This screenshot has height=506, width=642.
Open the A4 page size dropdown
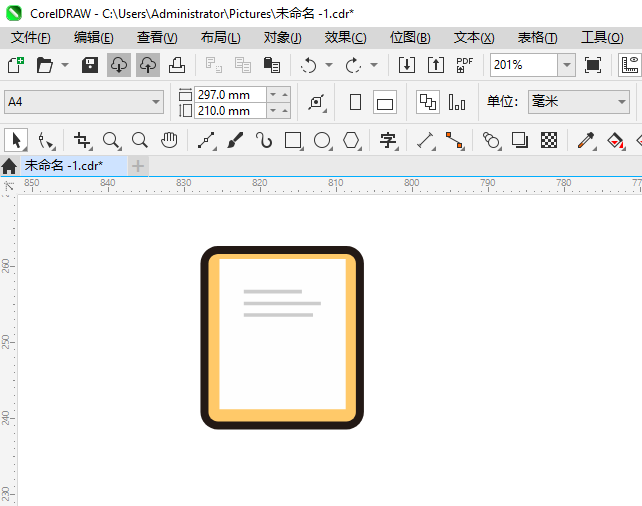coord(84,102)
